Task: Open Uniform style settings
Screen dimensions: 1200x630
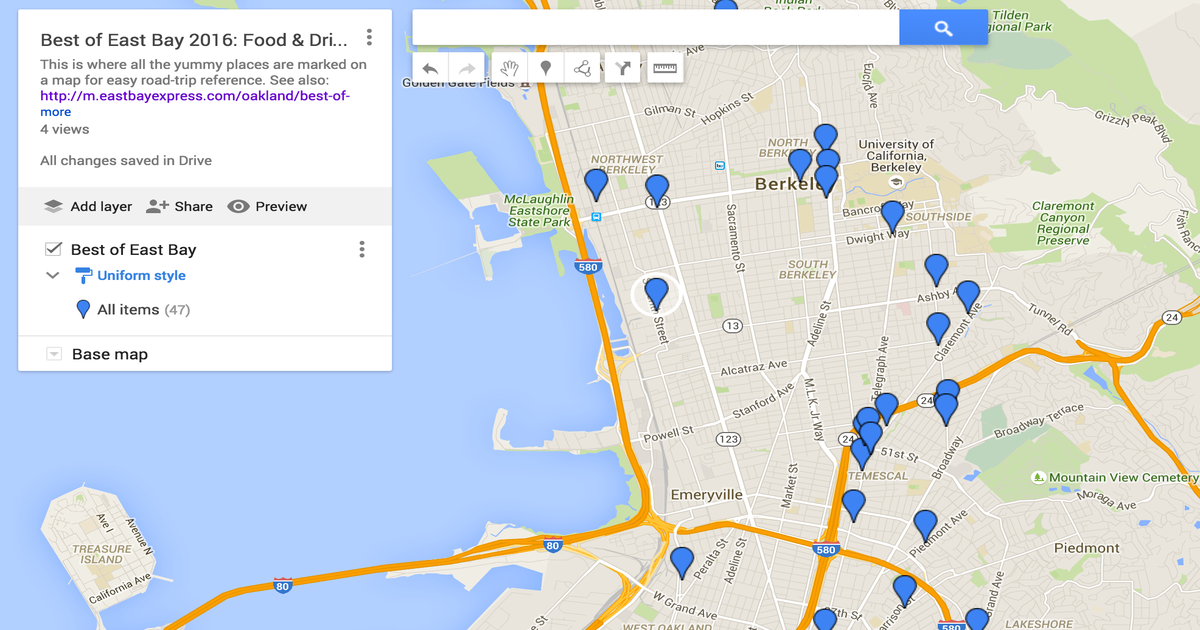Action: click(x=141, y=276)
